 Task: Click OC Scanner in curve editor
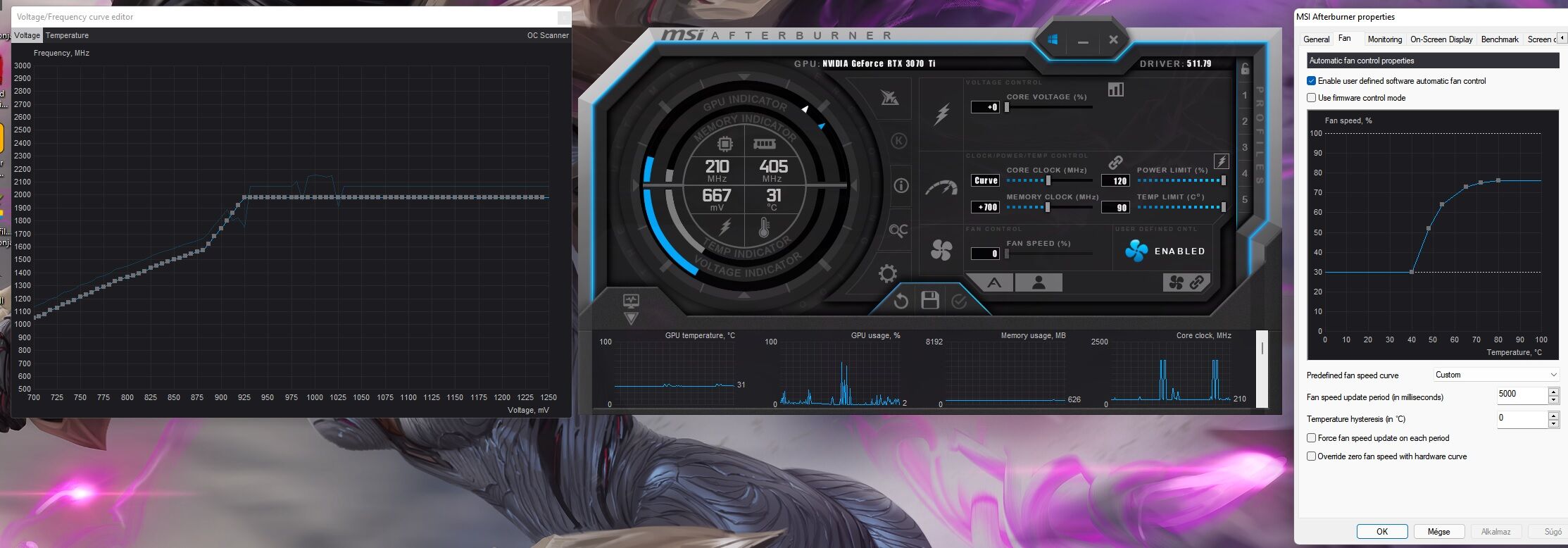click(548, 35)
